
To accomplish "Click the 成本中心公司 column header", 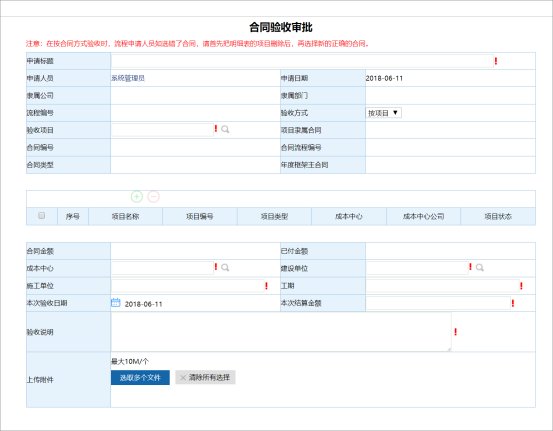I will coord(424,216).
